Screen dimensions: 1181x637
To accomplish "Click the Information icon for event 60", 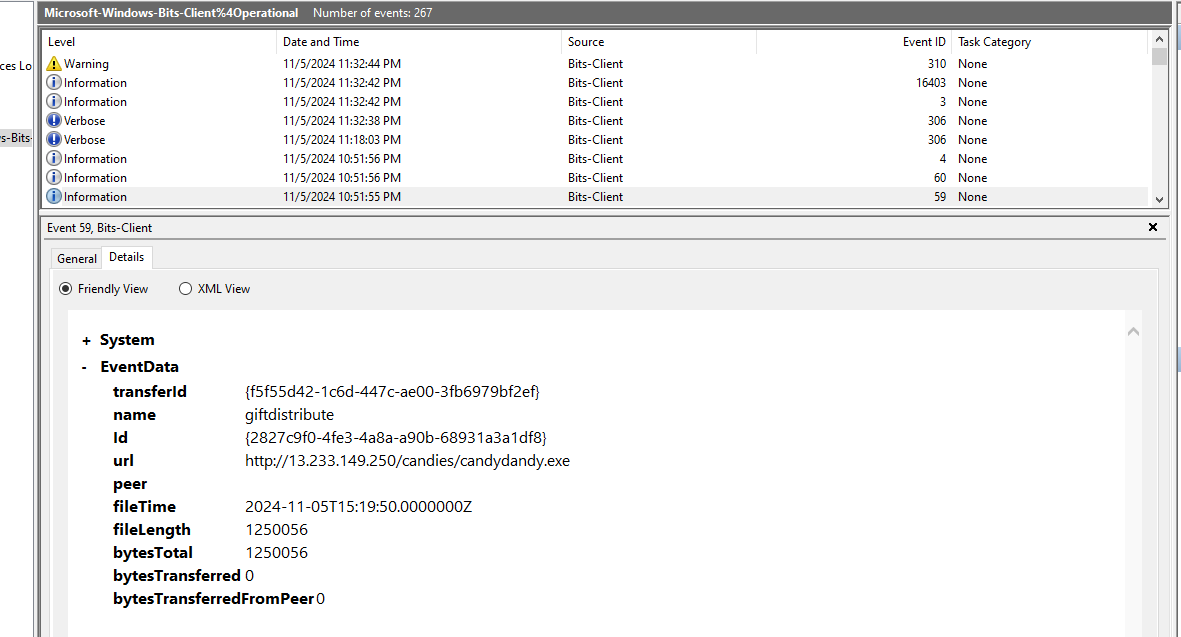I will click(53, 178).
